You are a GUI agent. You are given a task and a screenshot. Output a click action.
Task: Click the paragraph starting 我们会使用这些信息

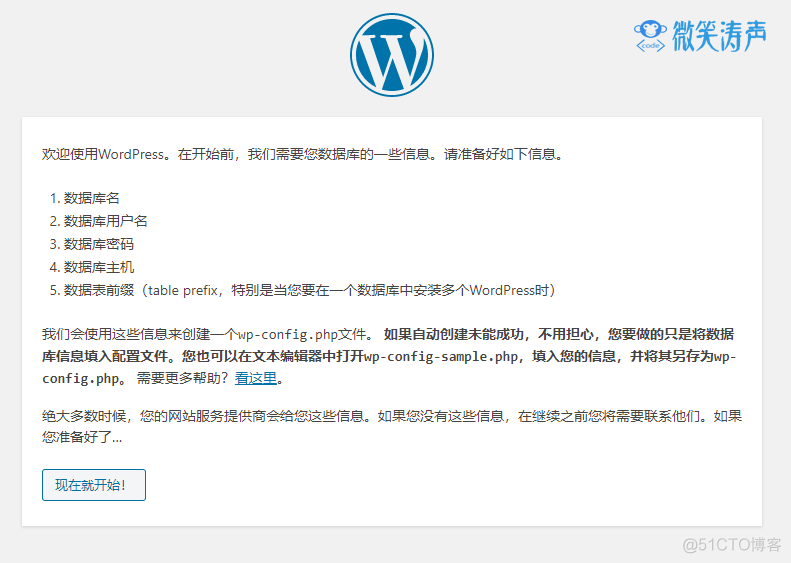tap(389, 356)
